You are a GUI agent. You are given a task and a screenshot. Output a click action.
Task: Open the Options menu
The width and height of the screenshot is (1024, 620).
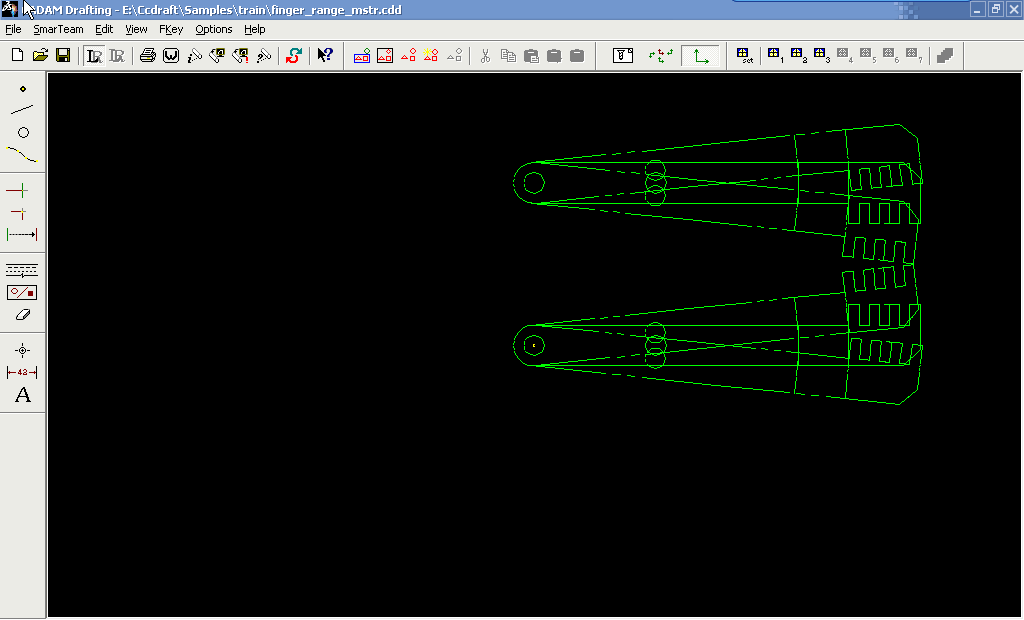[214, 29]
